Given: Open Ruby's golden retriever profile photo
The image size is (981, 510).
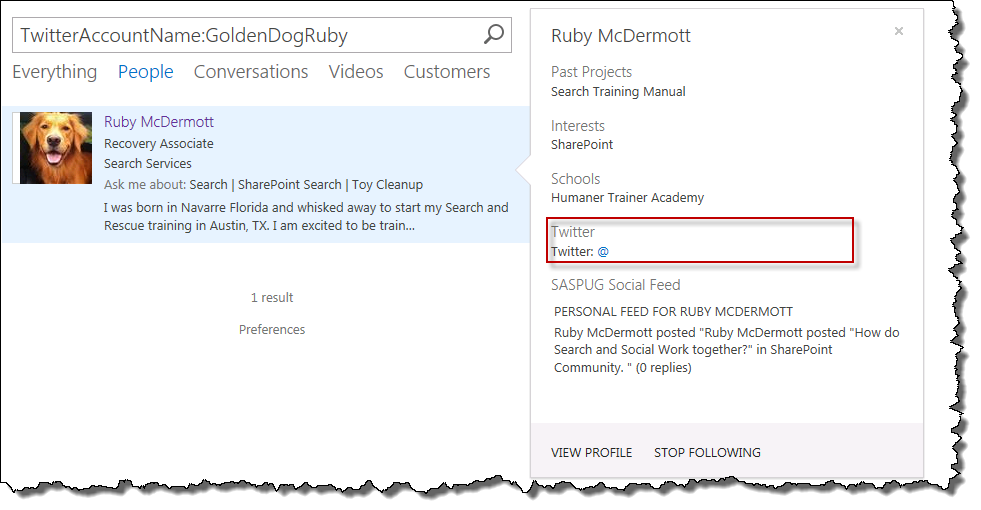Looking at the screenshot, I should (56, 148).
